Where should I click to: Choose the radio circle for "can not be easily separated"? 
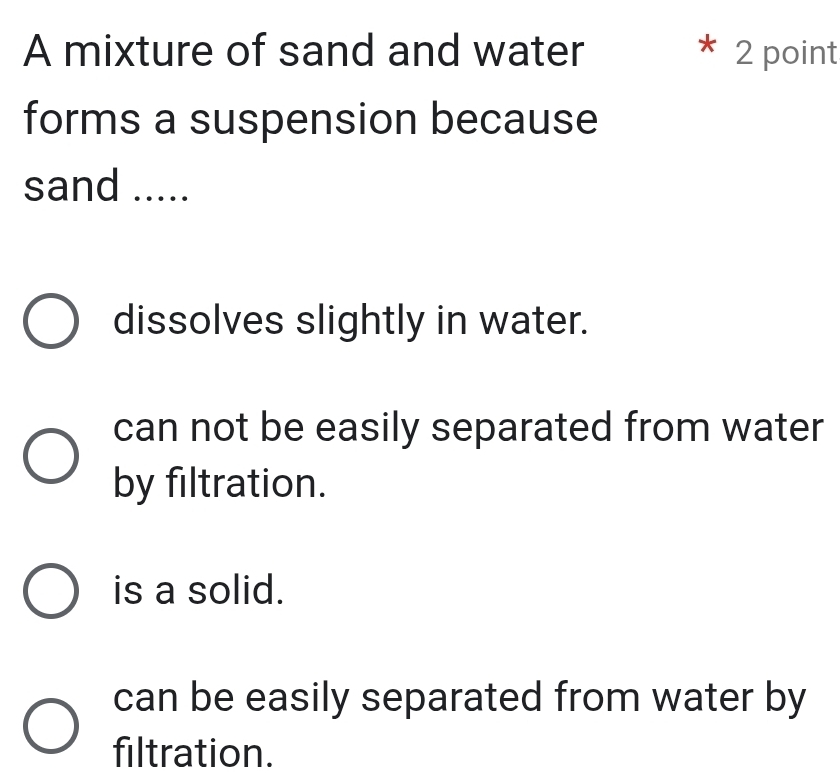51,456
